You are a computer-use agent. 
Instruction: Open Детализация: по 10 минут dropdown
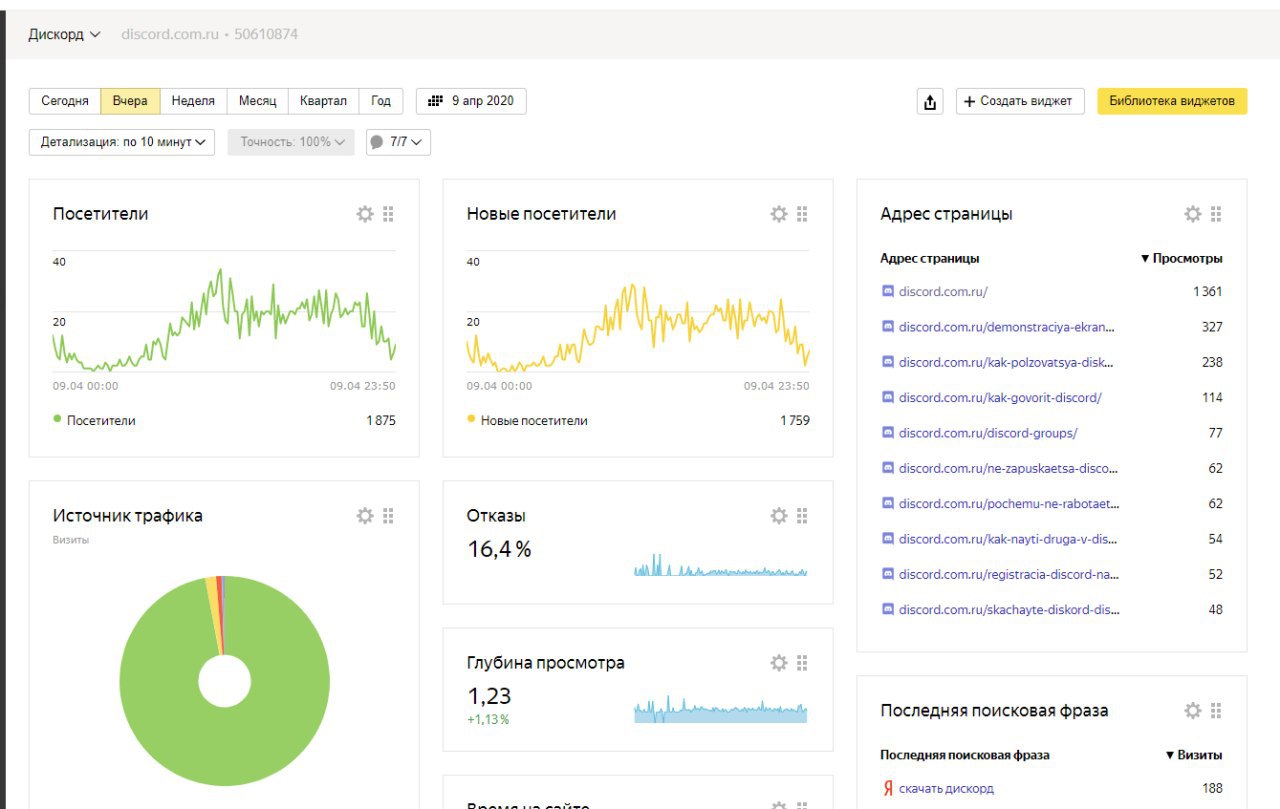click(x=122, y=142)
